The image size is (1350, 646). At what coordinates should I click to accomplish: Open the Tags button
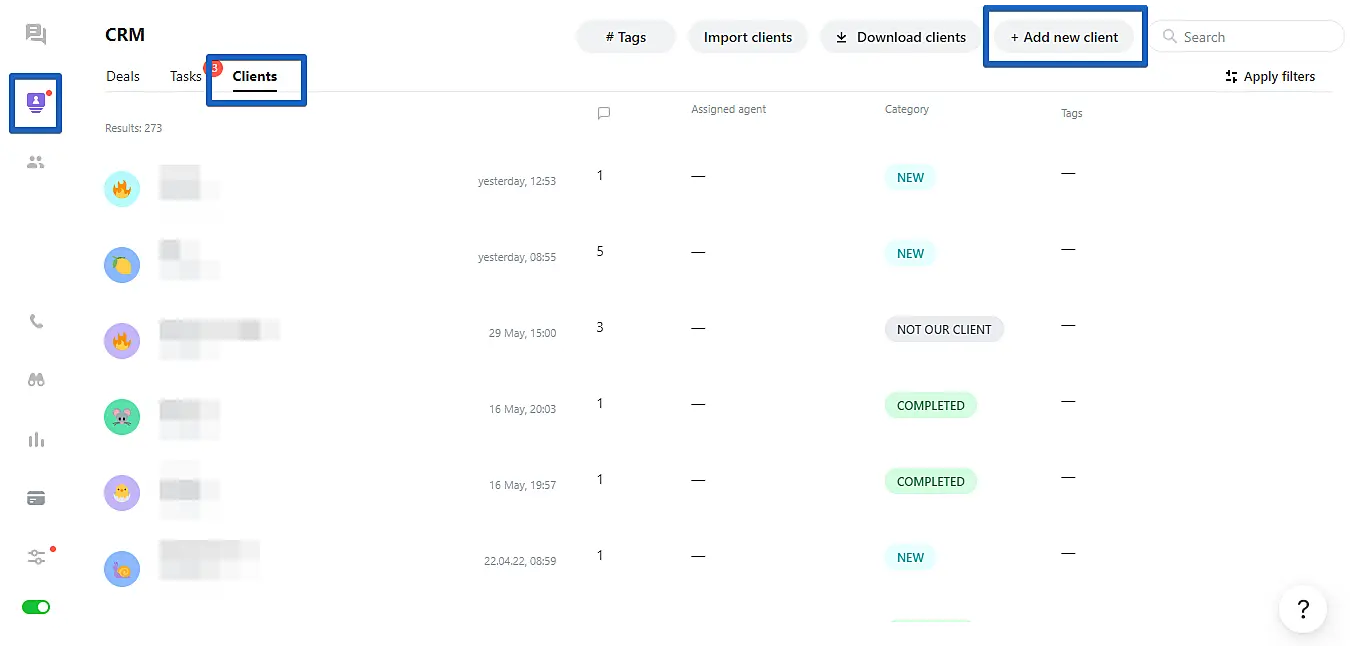point(626,37)
